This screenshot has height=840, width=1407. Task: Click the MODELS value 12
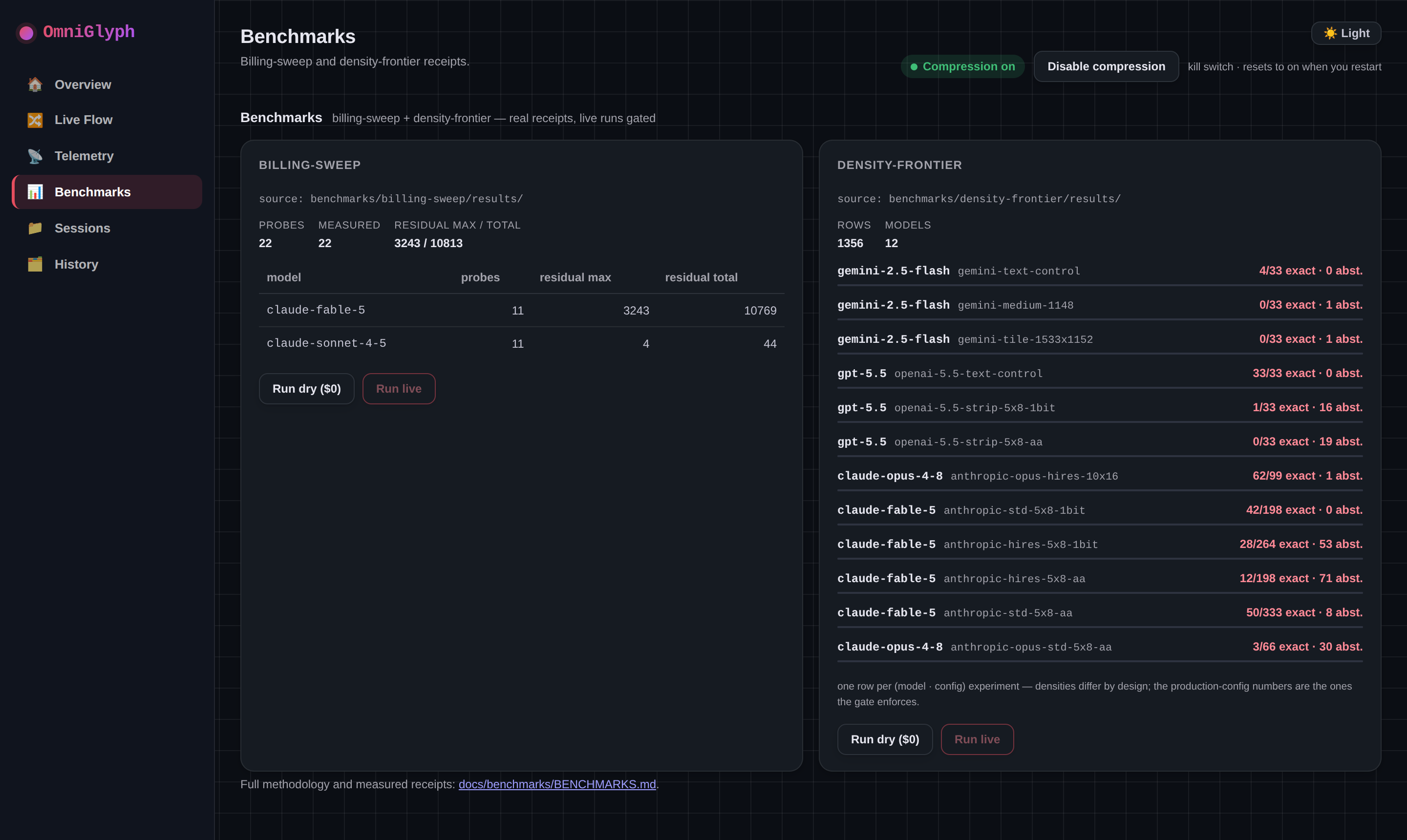coord(891,243)
